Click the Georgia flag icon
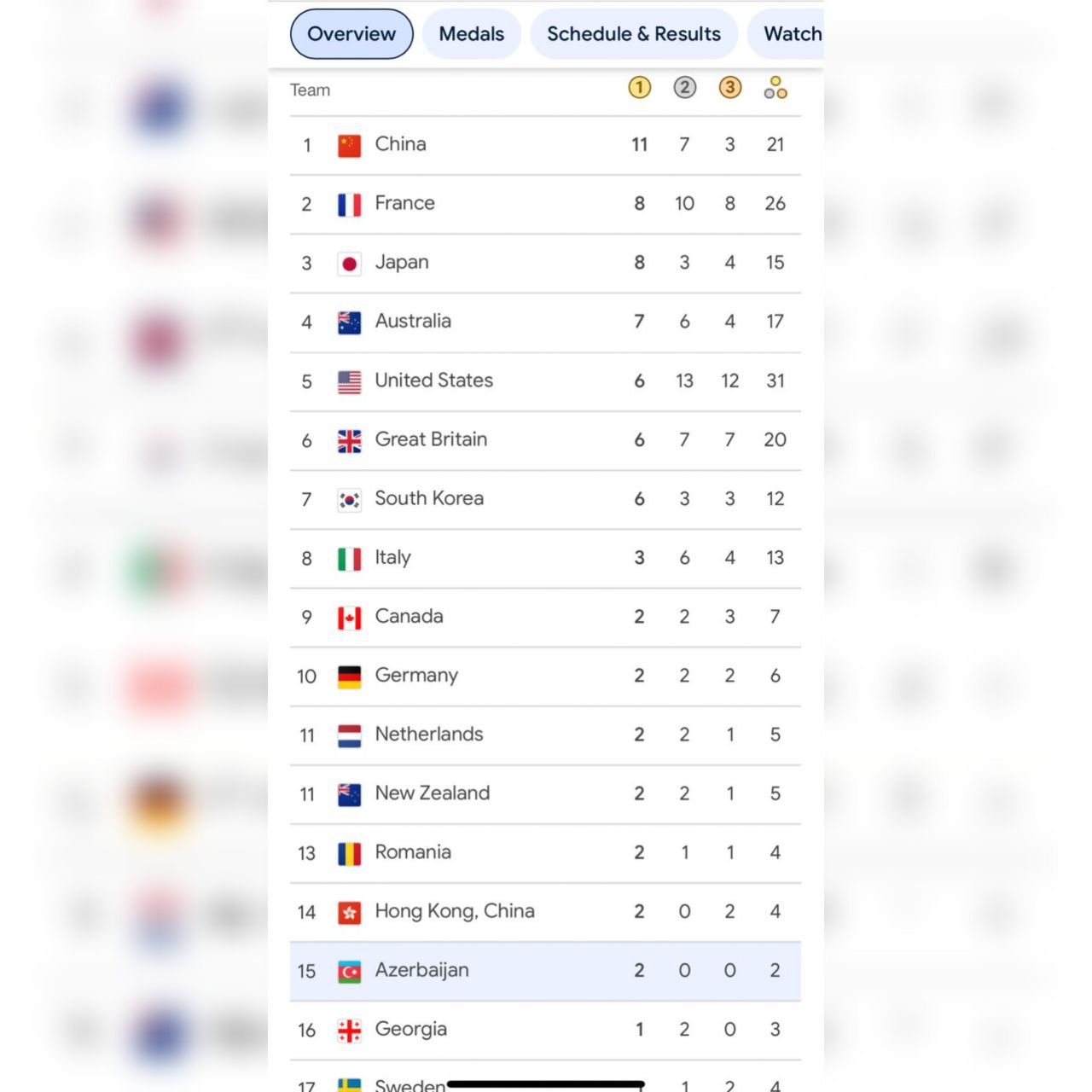1092x1092 pixels. click(349, 1031)
